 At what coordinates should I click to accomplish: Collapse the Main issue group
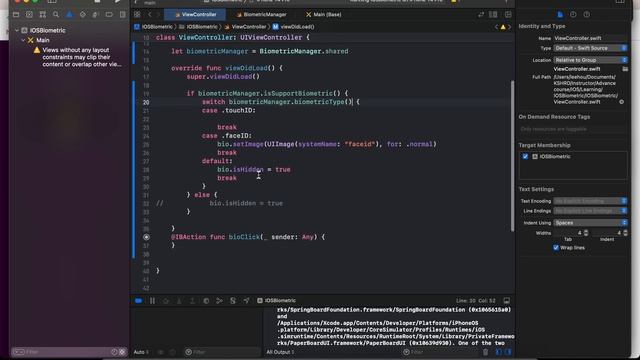click(23, 40)
